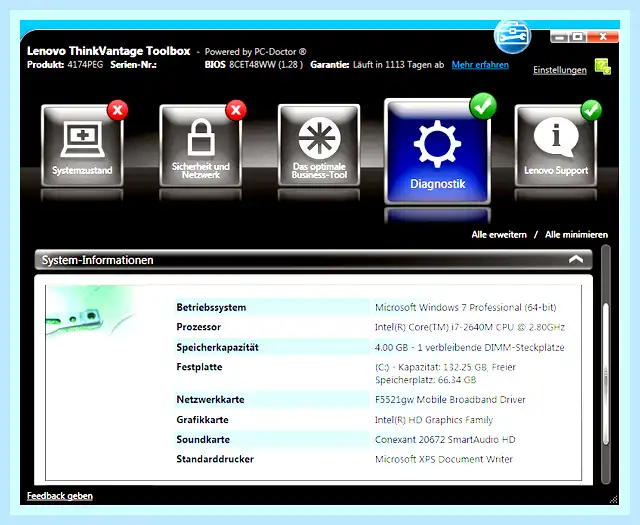
Task: Select the Netzwerkkarte label
Action: [210, 400]
